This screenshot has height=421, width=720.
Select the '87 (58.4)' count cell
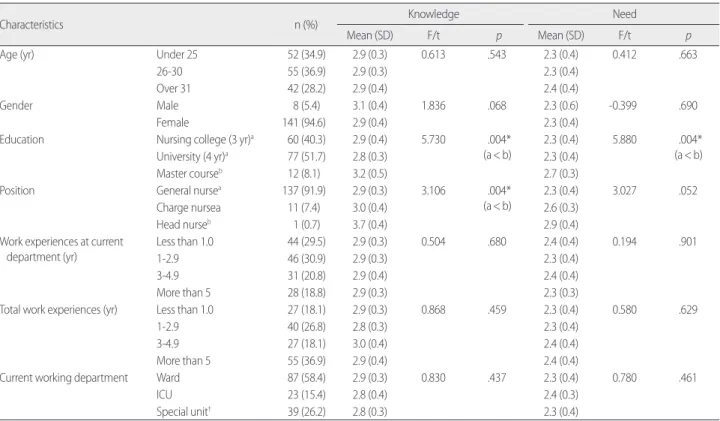tap(306, 378)
